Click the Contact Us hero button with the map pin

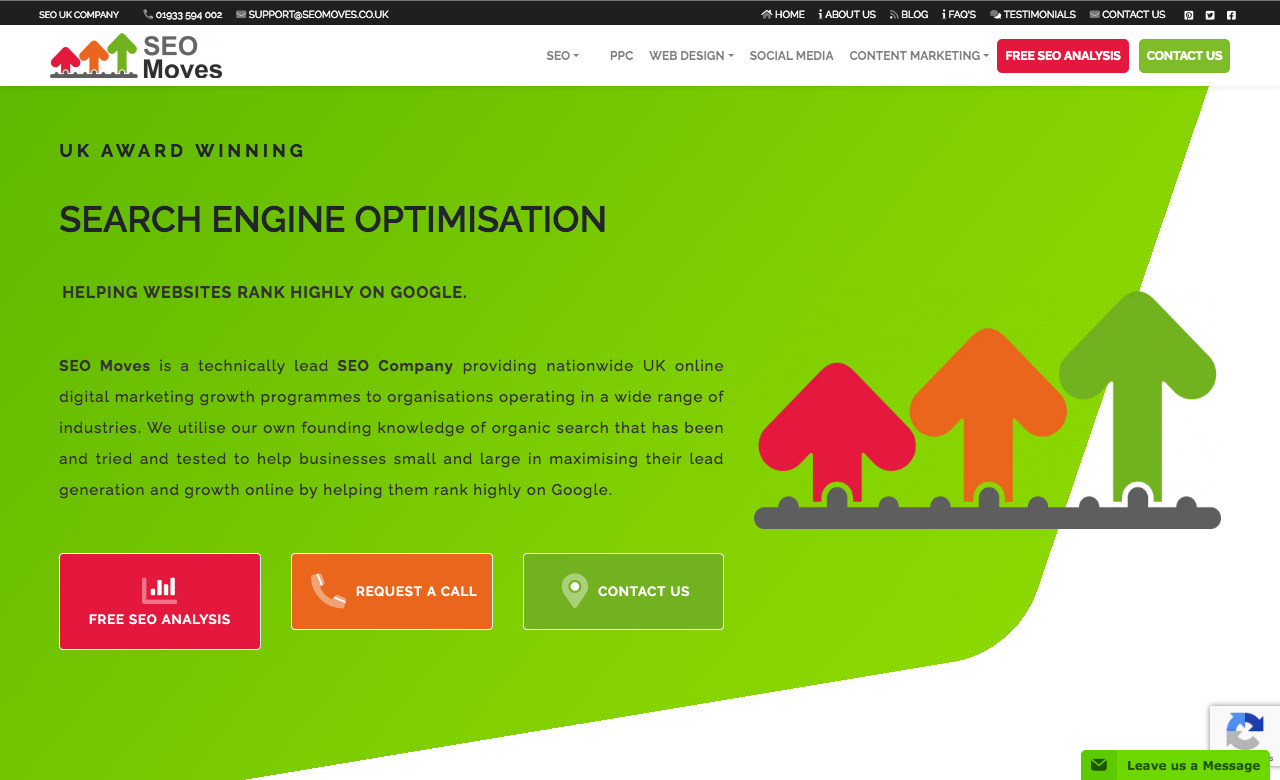[623, 591]
